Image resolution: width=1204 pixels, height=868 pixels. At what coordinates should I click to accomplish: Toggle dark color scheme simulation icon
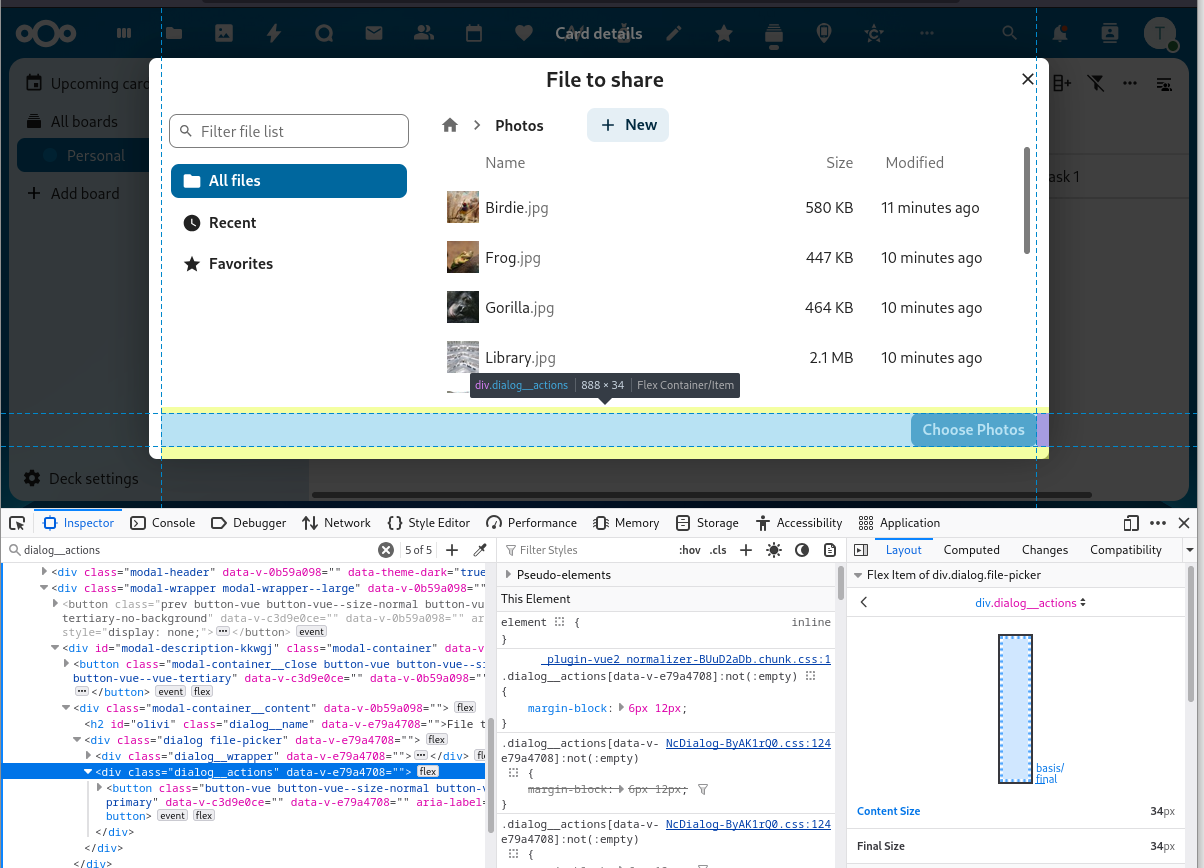[x=802, y=550]
